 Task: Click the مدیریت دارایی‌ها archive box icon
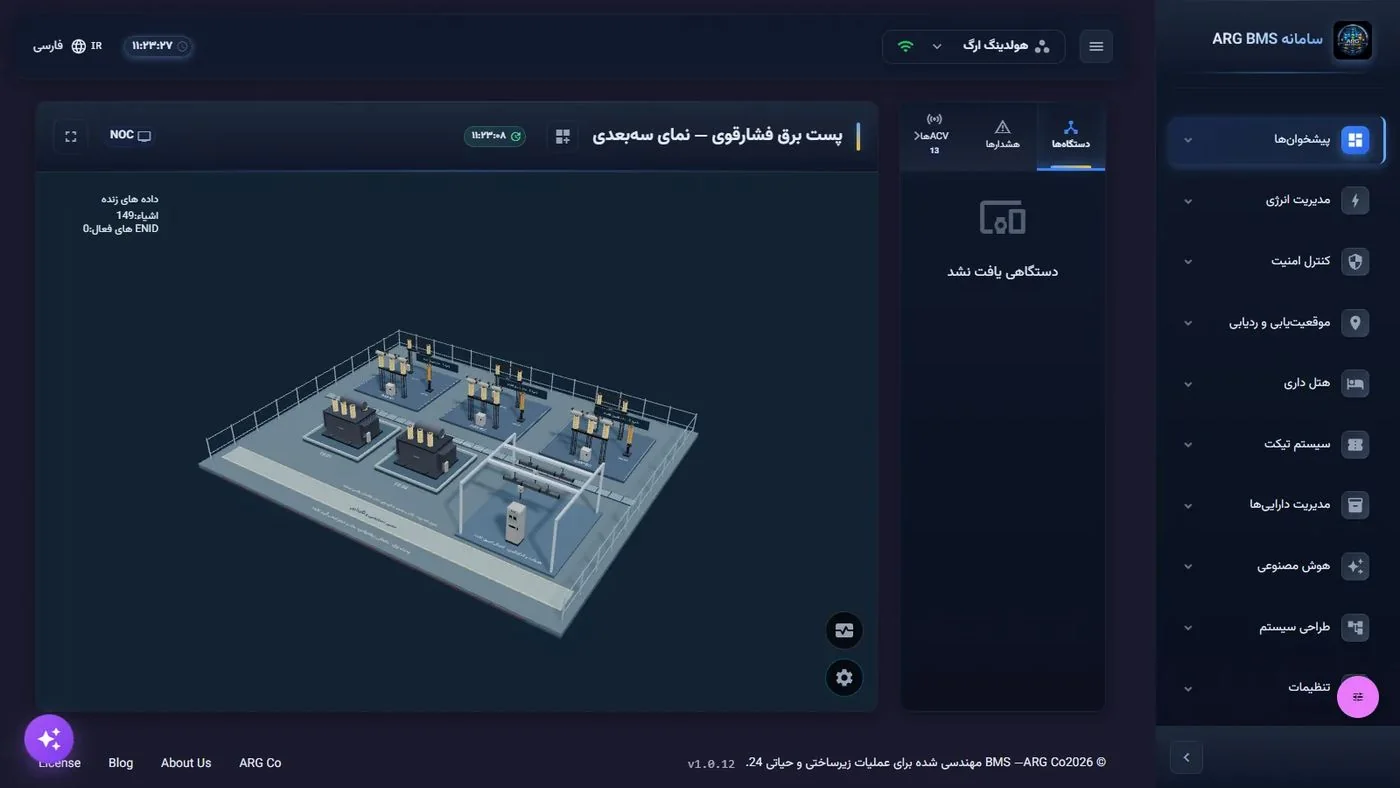[x=1355, y=505]
